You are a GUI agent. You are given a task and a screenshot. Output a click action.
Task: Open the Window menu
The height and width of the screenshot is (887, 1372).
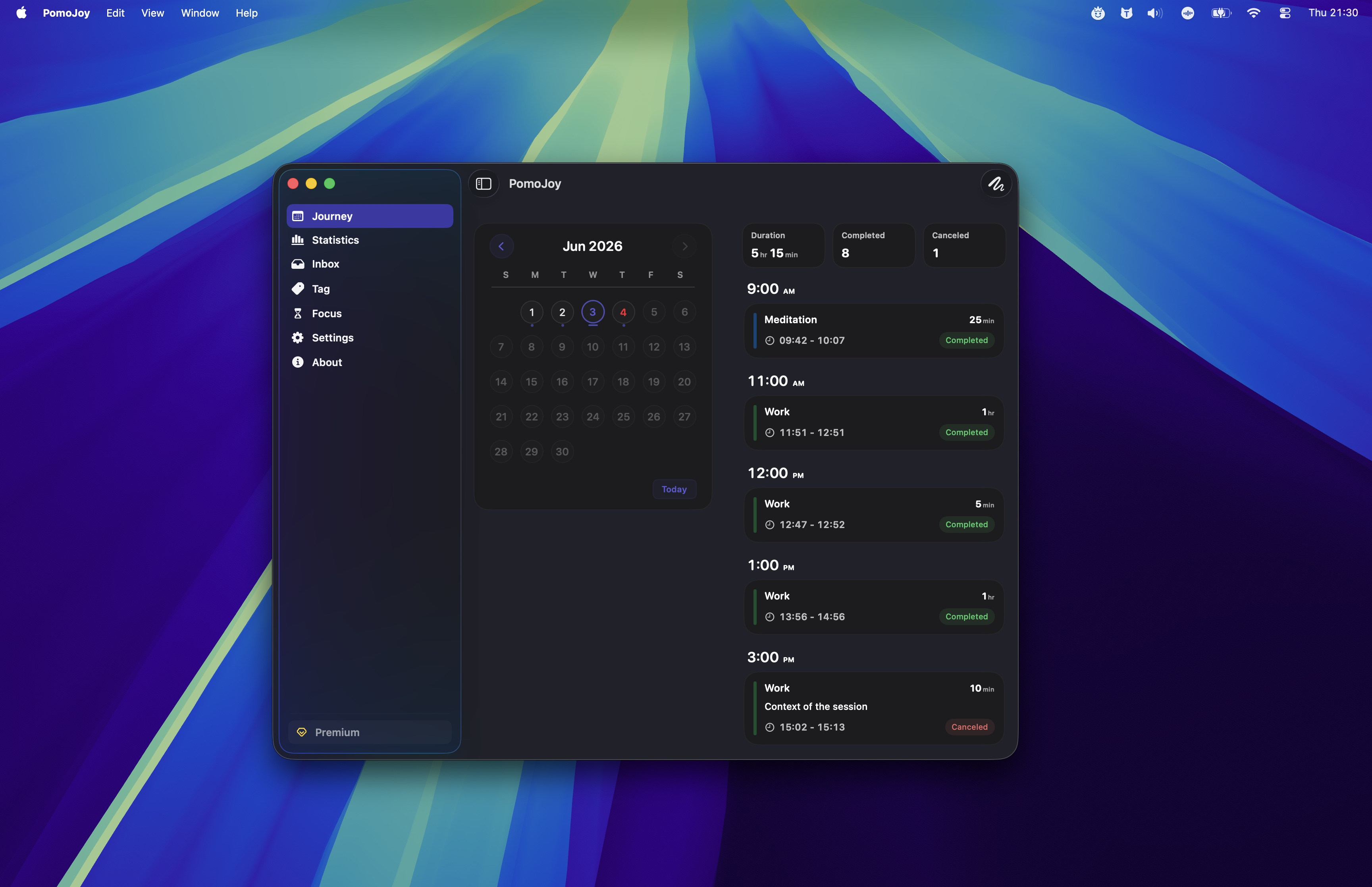[200, 13]
